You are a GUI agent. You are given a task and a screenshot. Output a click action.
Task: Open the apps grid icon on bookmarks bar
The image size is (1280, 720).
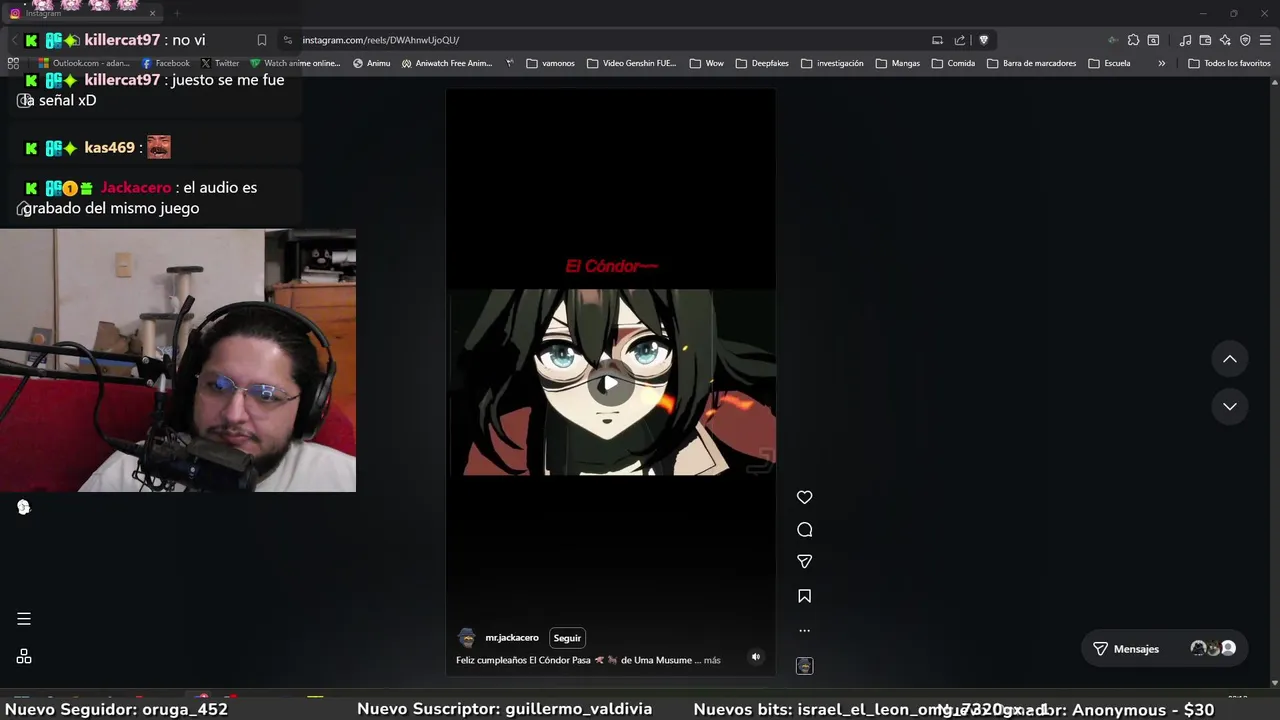pyautogui.click(x=13, y=63)
